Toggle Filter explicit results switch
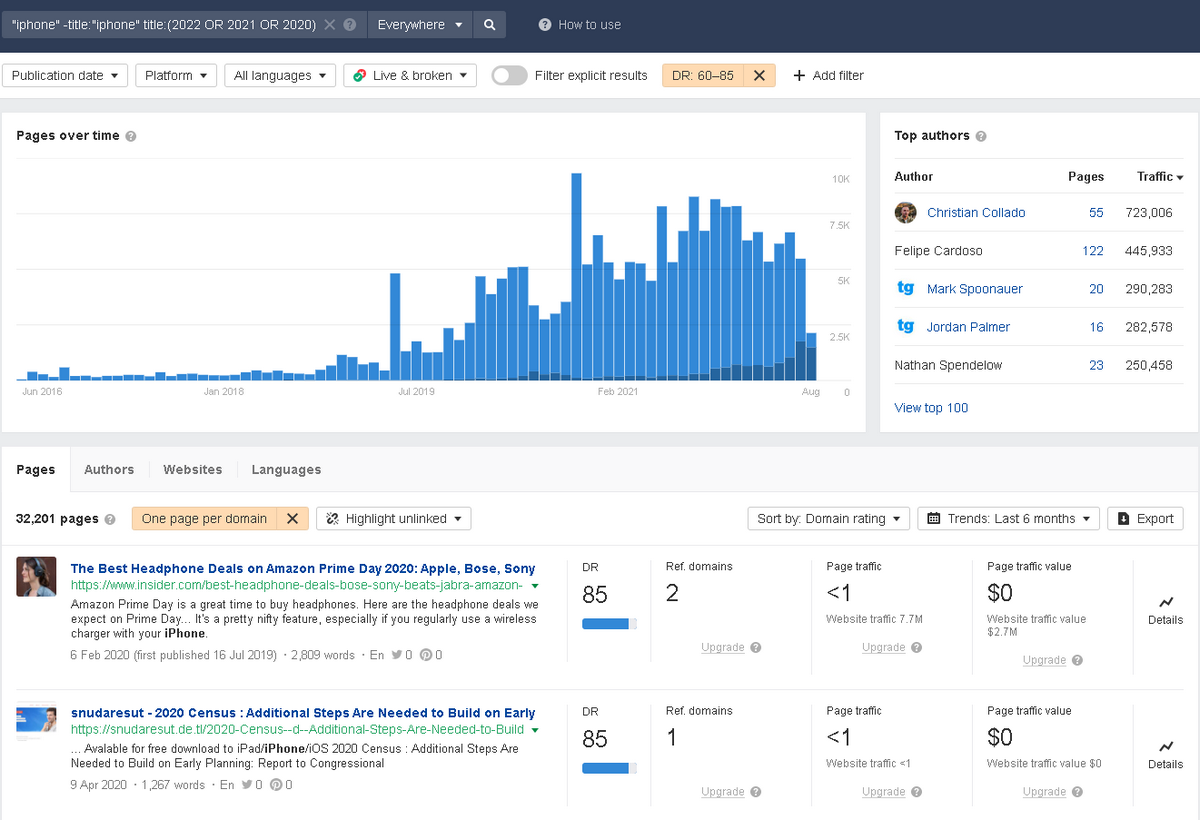Viewport: 1200px width, 820px height. click(509, 75)
